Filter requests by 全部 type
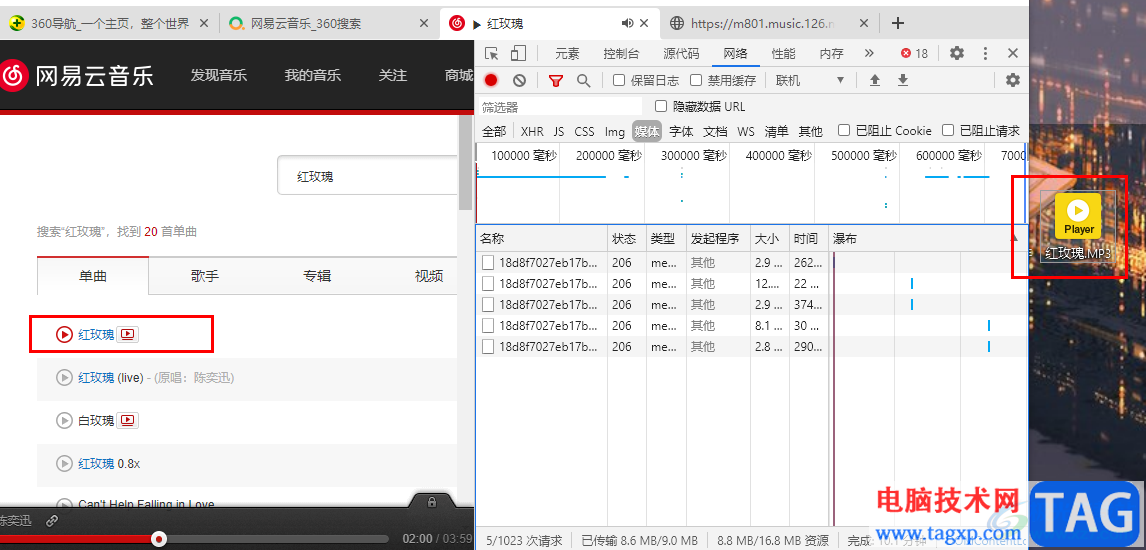1146x550 pixels. (x=494, y=131)
